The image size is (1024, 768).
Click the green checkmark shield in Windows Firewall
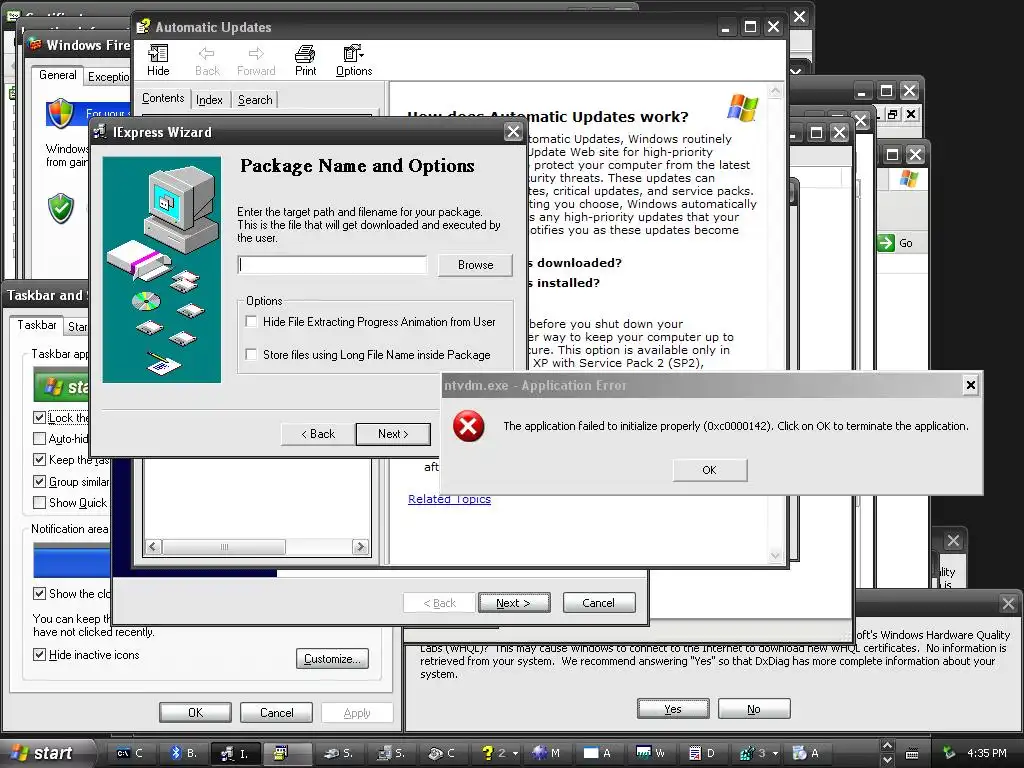click(61, 208)
